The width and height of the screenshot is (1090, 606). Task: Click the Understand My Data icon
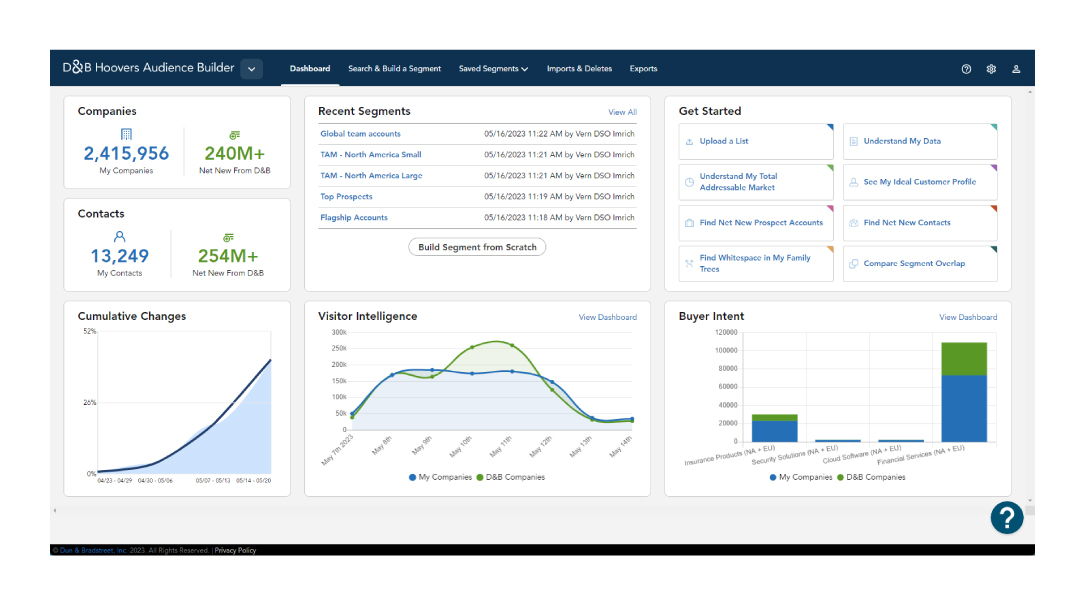854,142
